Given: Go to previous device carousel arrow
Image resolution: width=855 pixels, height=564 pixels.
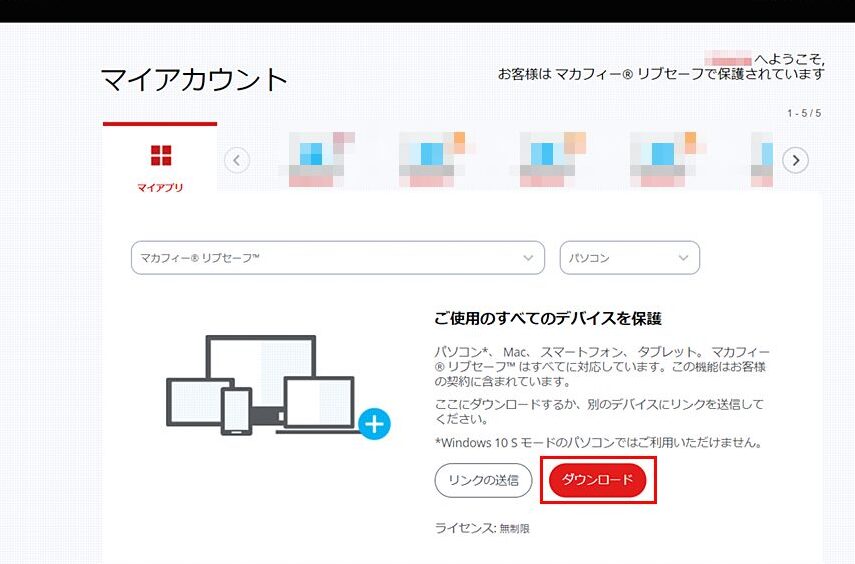Looking at the screenshot, I should [237, 160].
